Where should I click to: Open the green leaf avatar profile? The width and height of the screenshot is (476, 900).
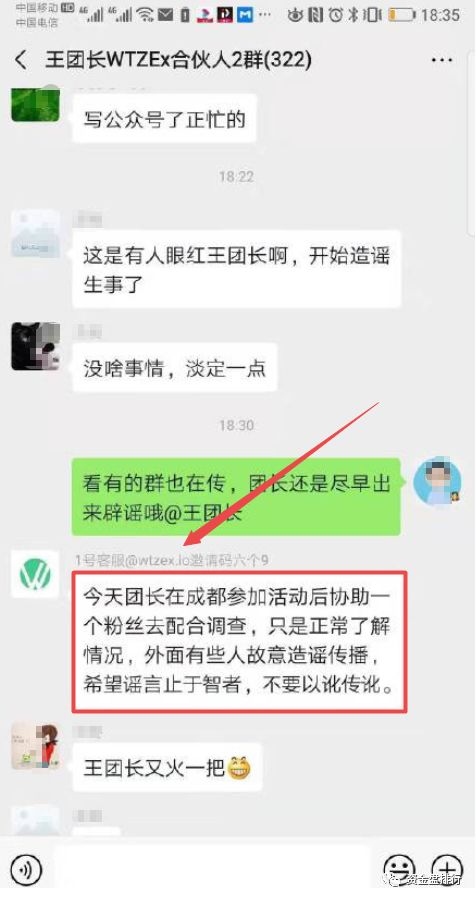tap(35, 102)
